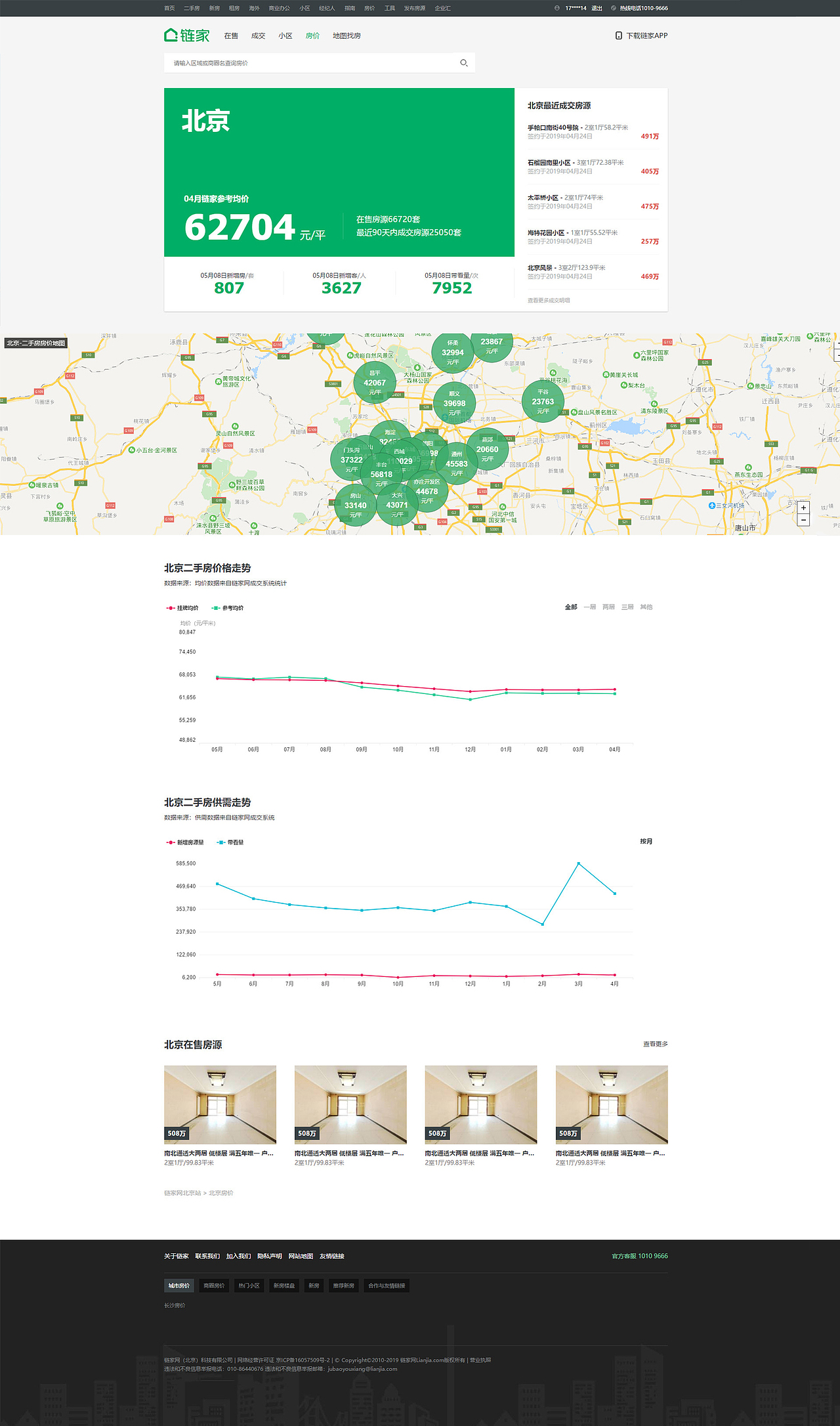Select the 房山 33140 price bubble
This screenshot has height=1426, width=840.
coord(356,505)
